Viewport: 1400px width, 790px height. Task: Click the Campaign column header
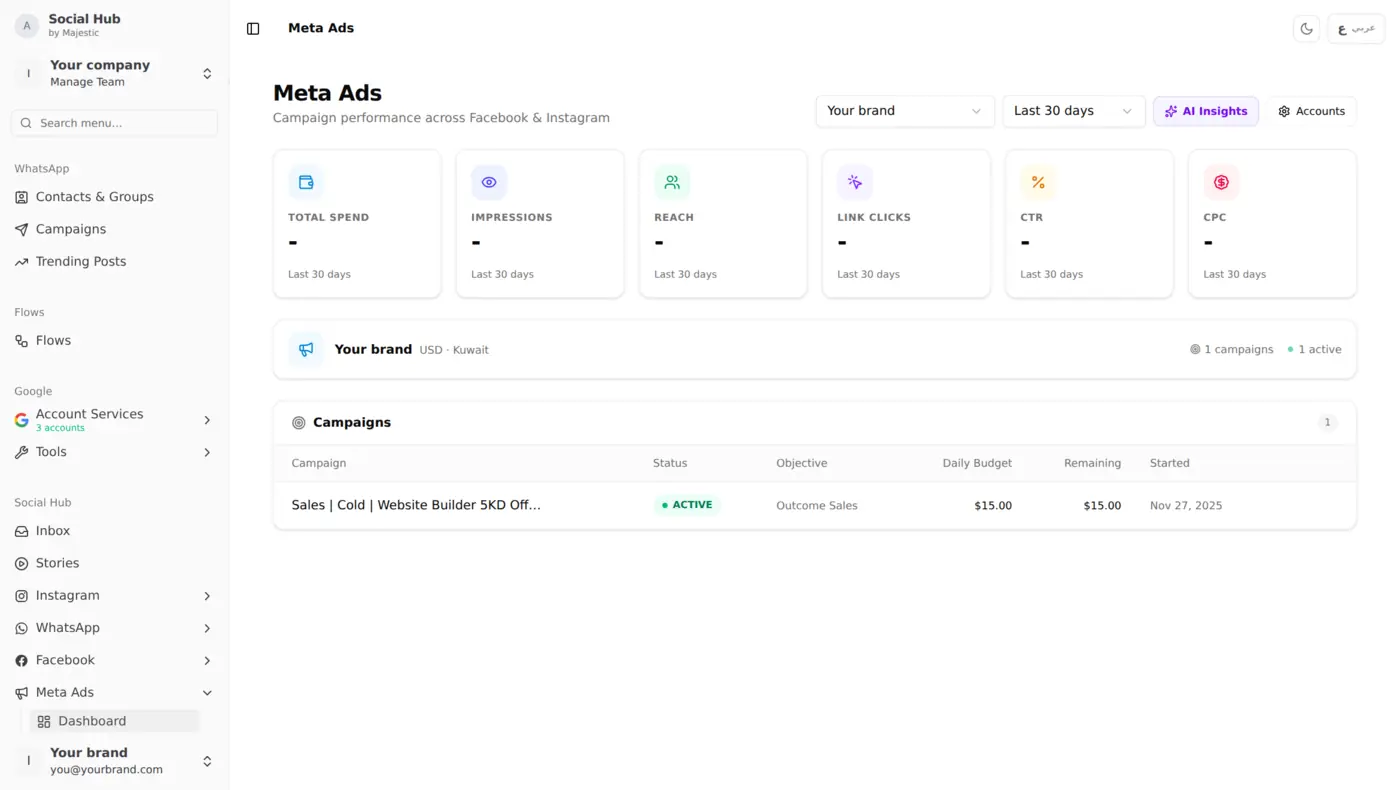click(319, 463)
